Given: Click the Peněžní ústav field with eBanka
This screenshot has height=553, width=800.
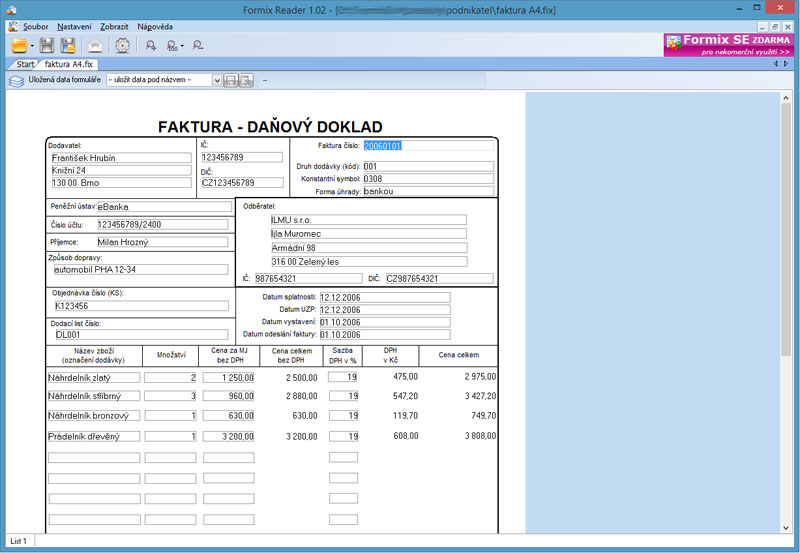Looking at the screenshot, I should pos(162,207).
